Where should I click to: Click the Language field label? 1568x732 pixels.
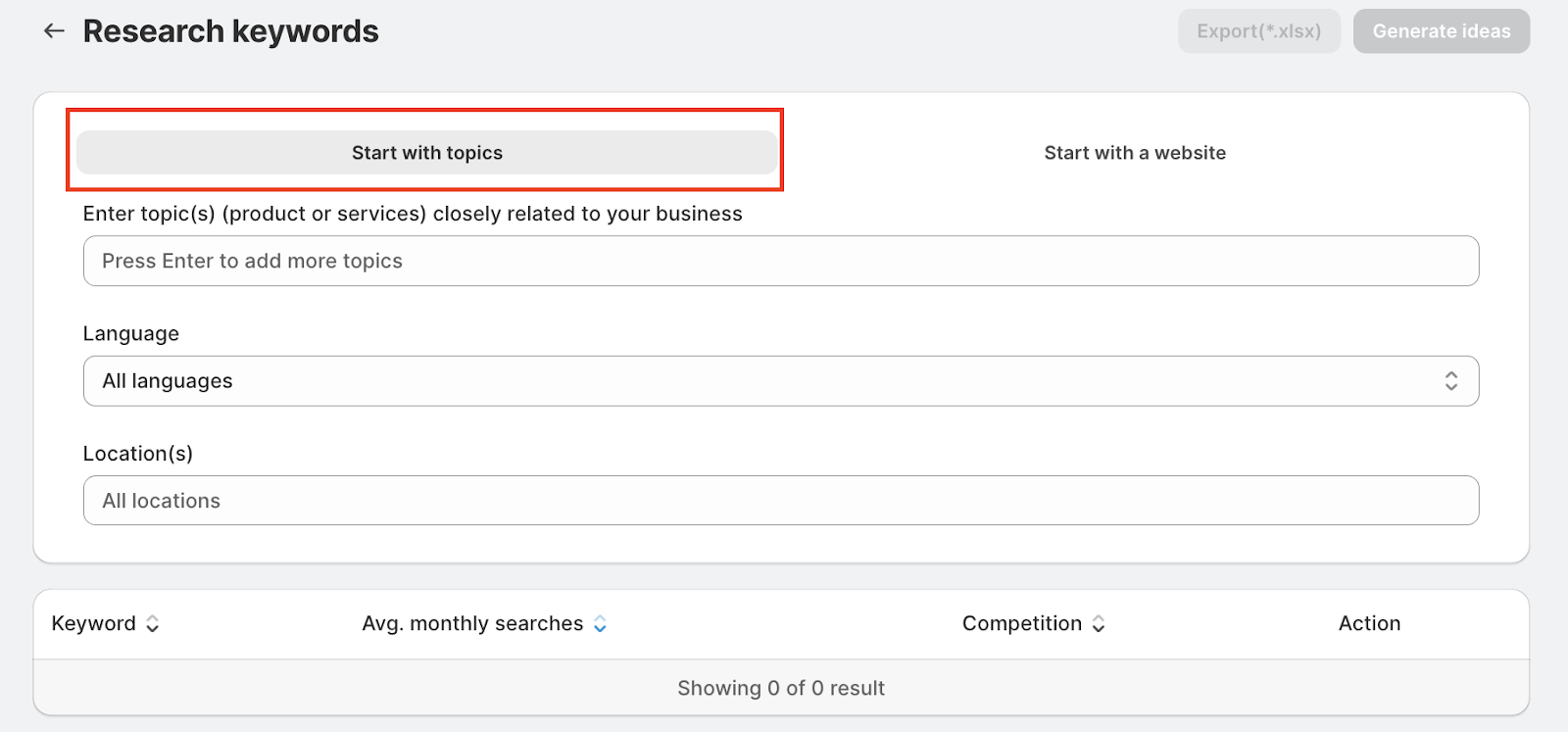(131, 334)
